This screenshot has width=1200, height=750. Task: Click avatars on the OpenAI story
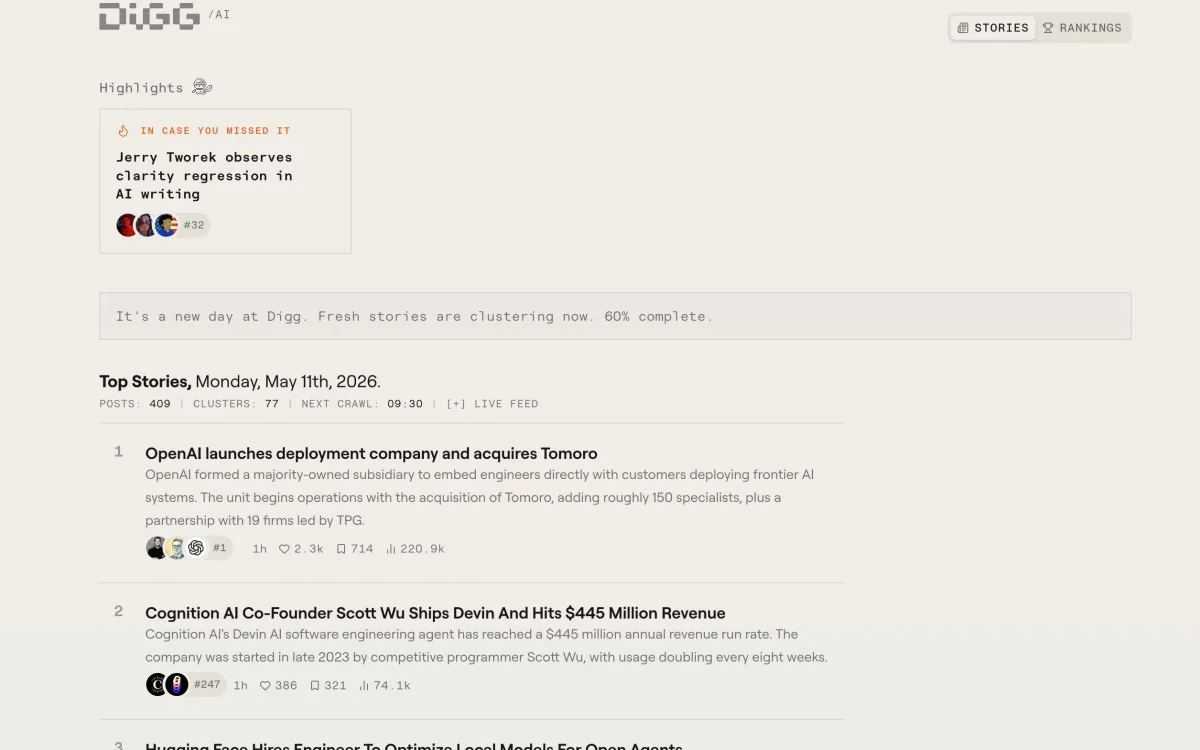(176, 548)
